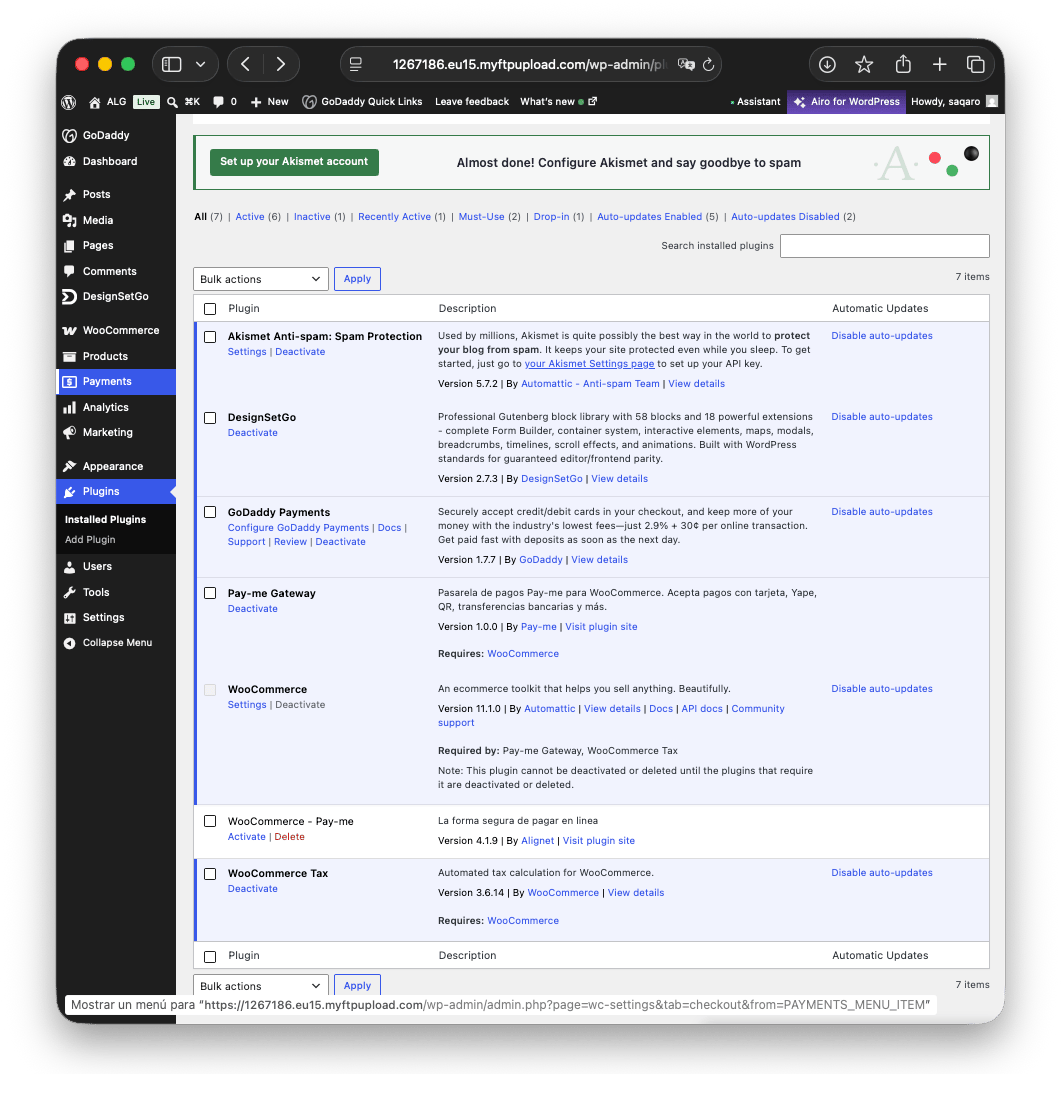
Task: Click the Collapse Menu arrow icon
Action: [x=69, y=643]
